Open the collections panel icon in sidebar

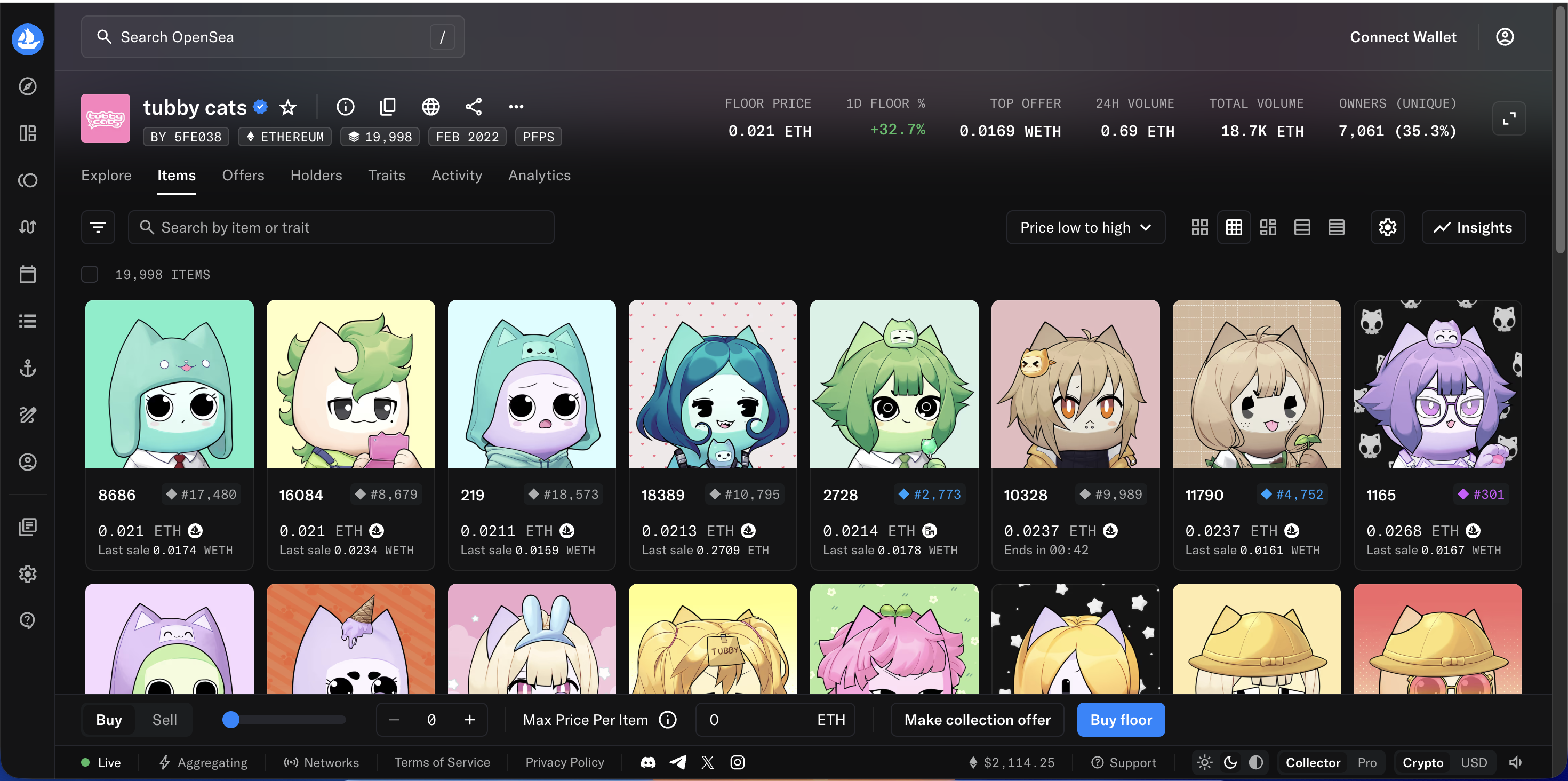(27, 133)
